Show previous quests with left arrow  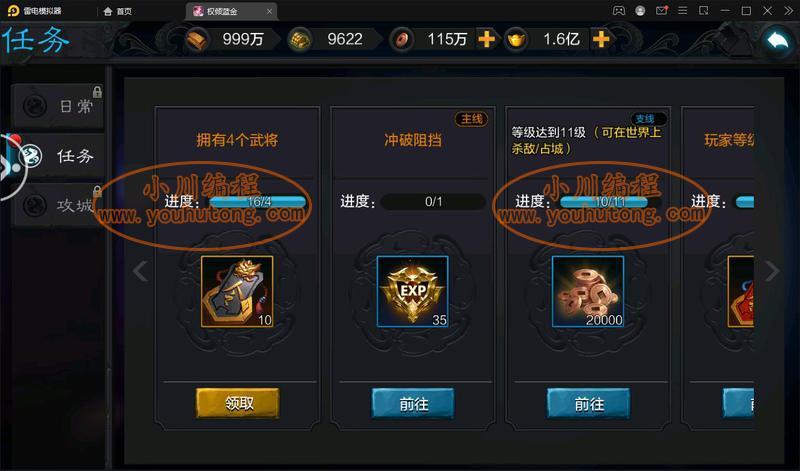coord(140,270)
